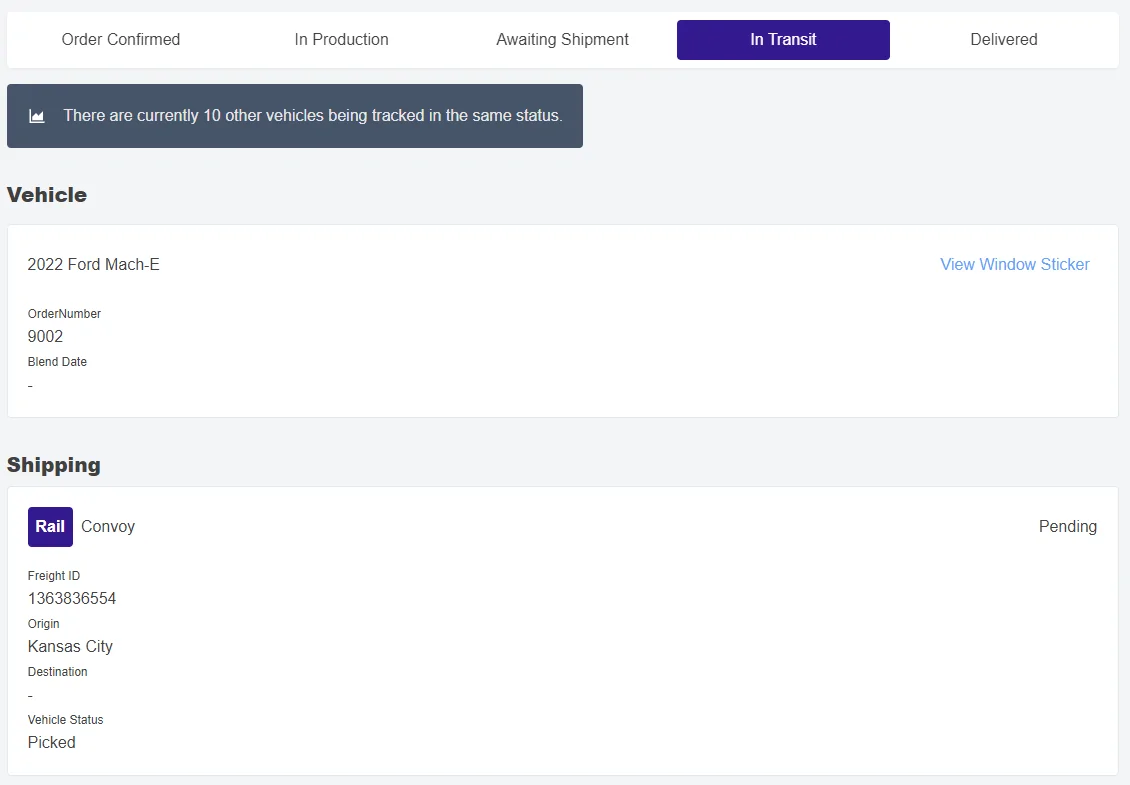Open the View Window Sticker link

(1015, 265)
